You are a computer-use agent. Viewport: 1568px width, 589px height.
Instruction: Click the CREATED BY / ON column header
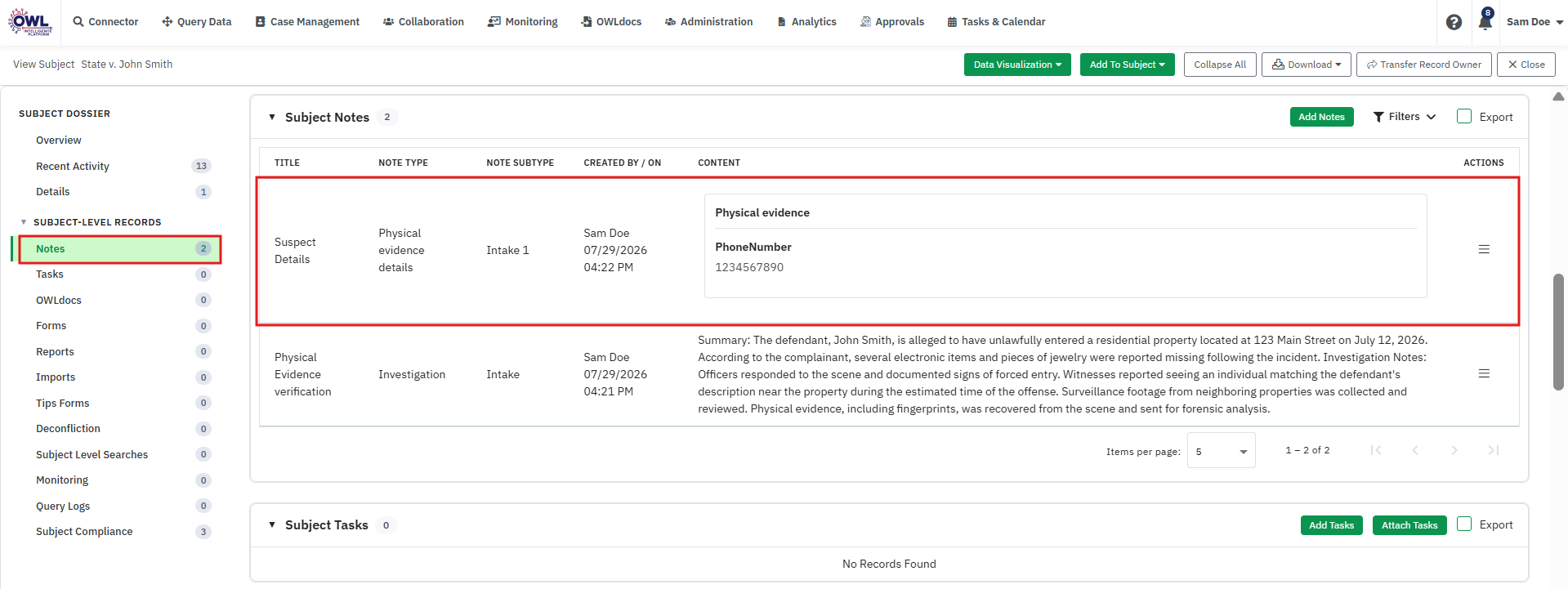tap(622, 163)
